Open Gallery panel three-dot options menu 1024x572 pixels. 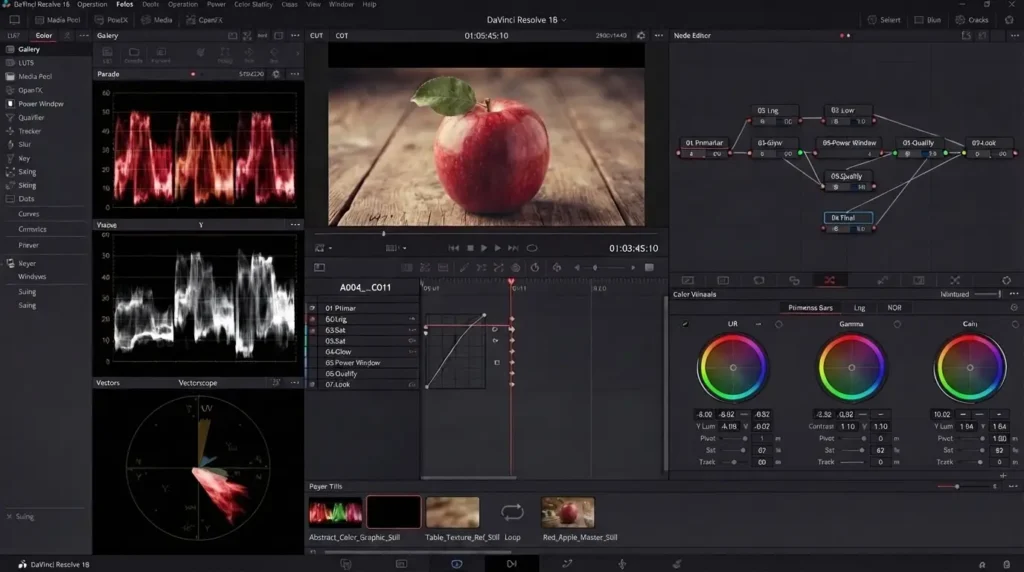click(295, 35)
